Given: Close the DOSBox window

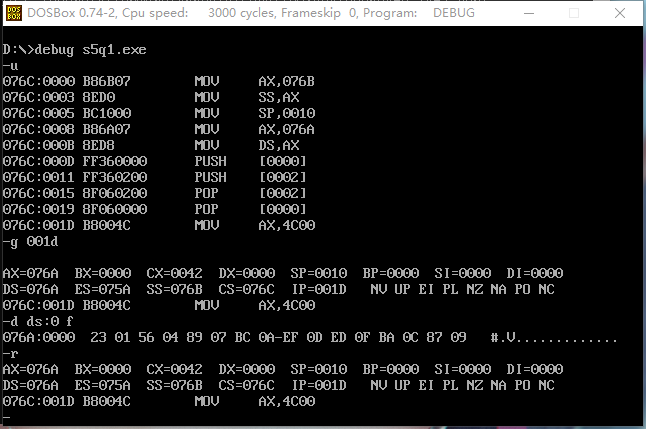Looking at the screenshot, I should point(620,13).
